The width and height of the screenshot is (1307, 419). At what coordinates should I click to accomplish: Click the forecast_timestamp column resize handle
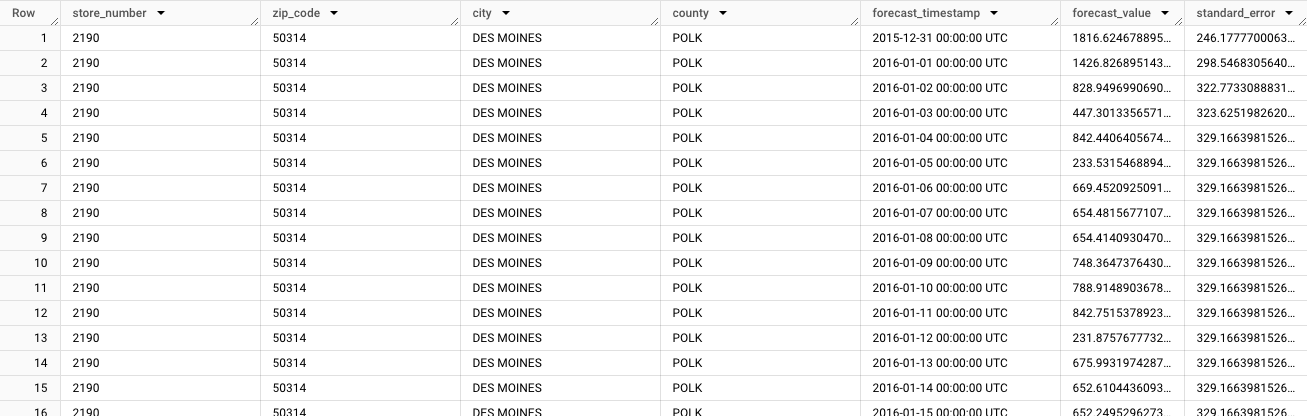click(x=1055, y=20)
